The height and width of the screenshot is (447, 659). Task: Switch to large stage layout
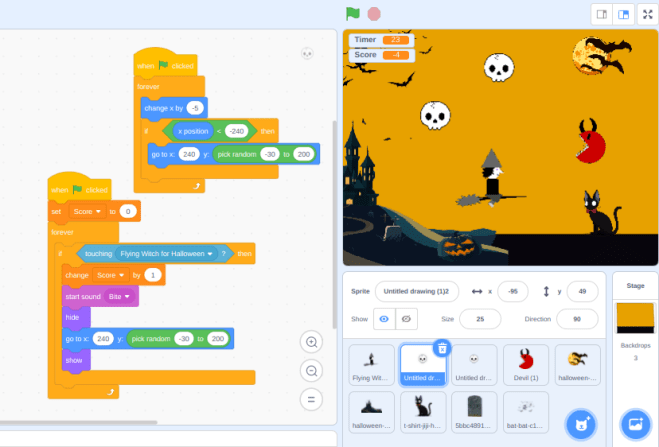point(623,14)
